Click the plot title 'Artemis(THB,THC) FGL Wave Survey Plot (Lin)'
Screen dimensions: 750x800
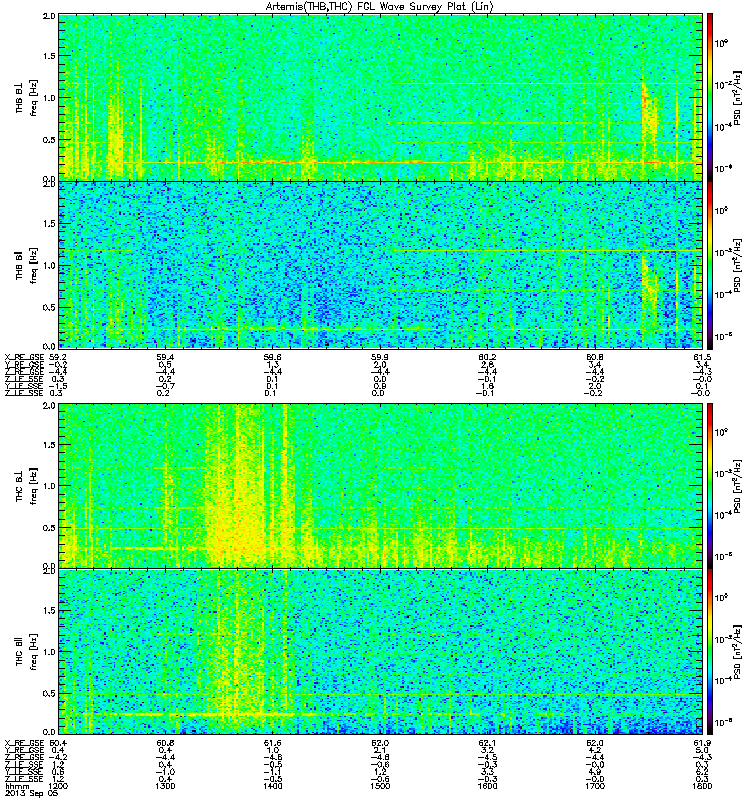(380, 7)
